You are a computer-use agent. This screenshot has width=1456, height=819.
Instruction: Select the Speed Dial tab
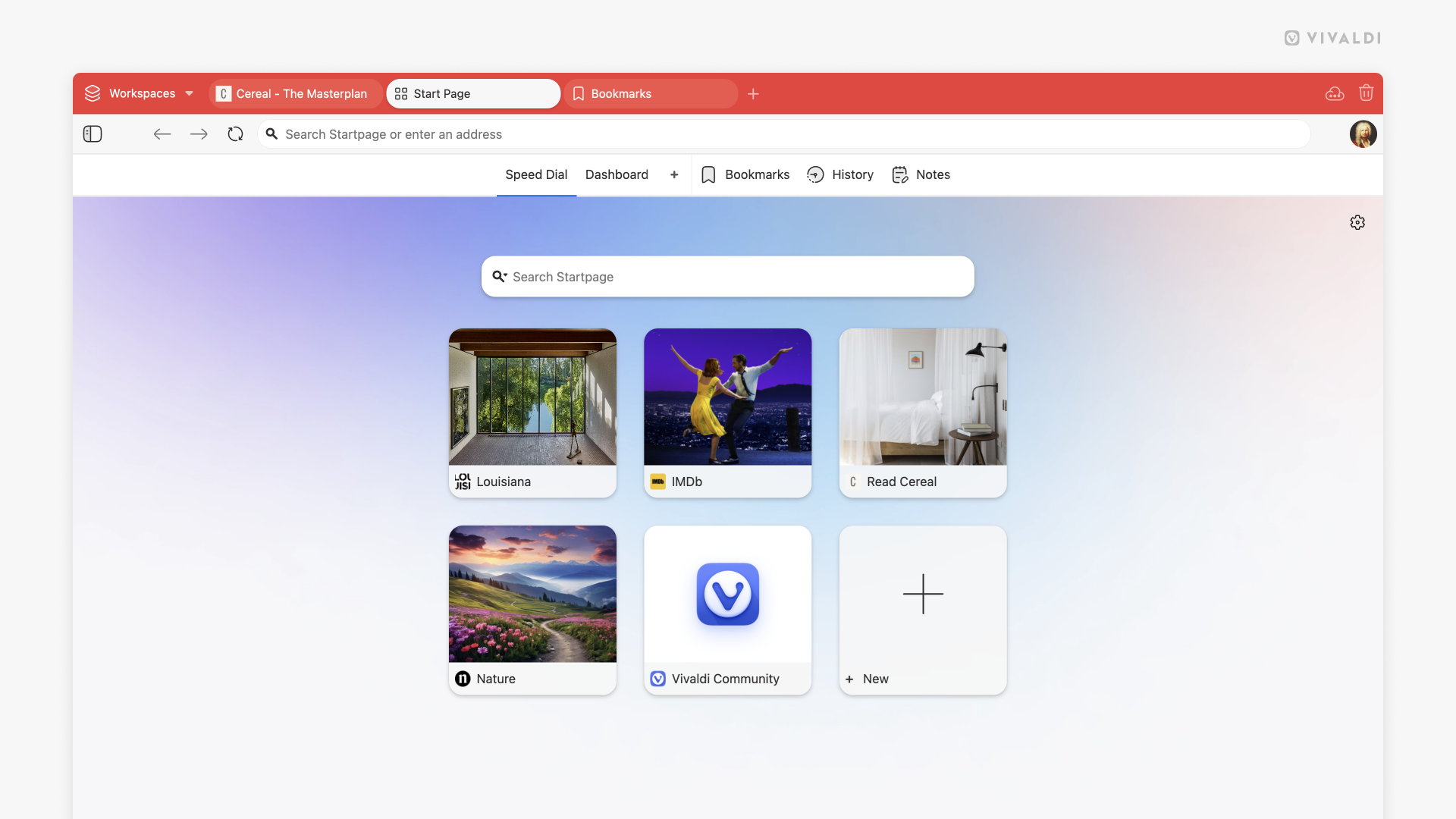536,174
